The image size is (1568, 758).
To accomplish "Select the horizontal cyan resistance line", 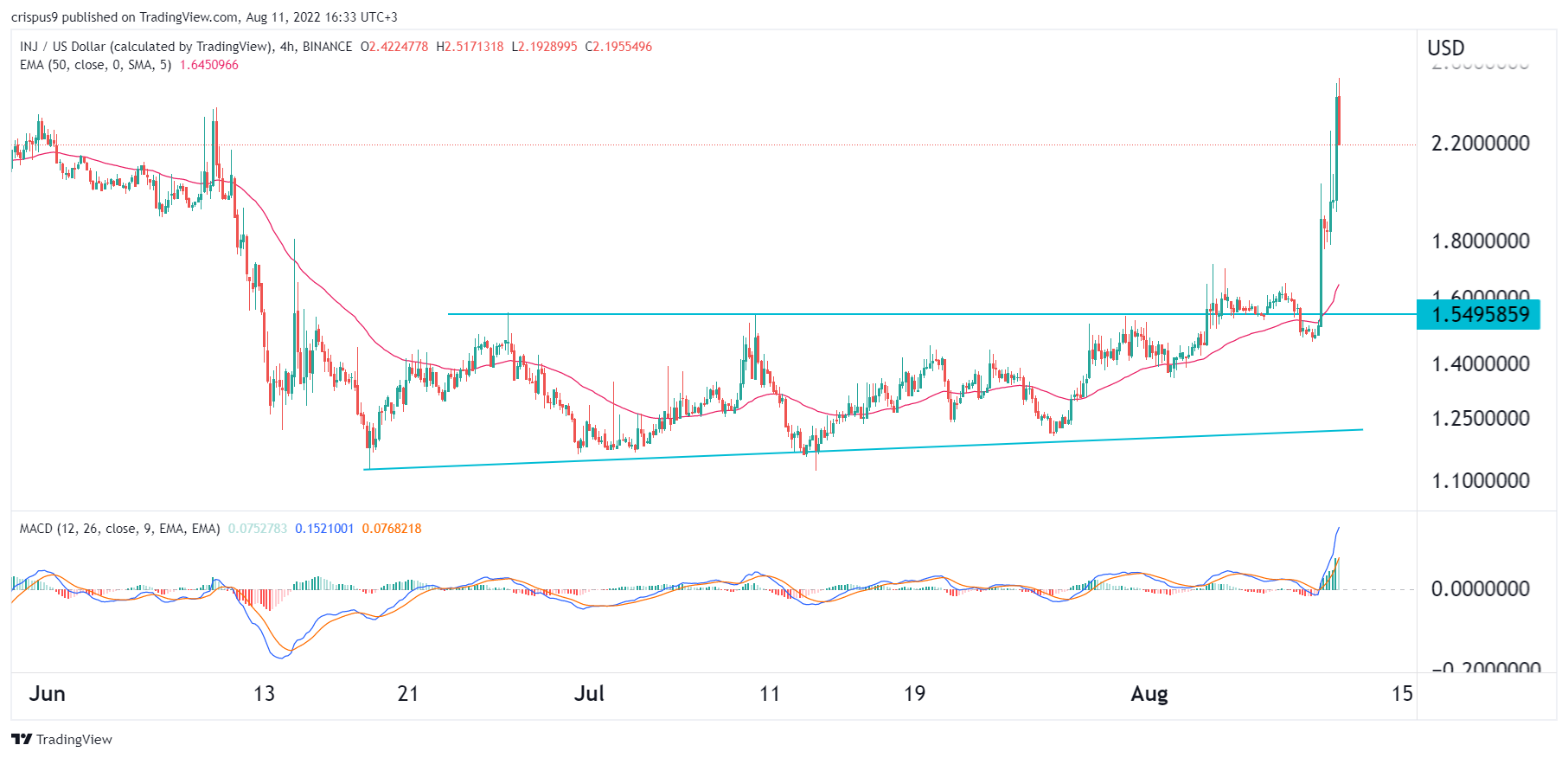I will 932,314.
